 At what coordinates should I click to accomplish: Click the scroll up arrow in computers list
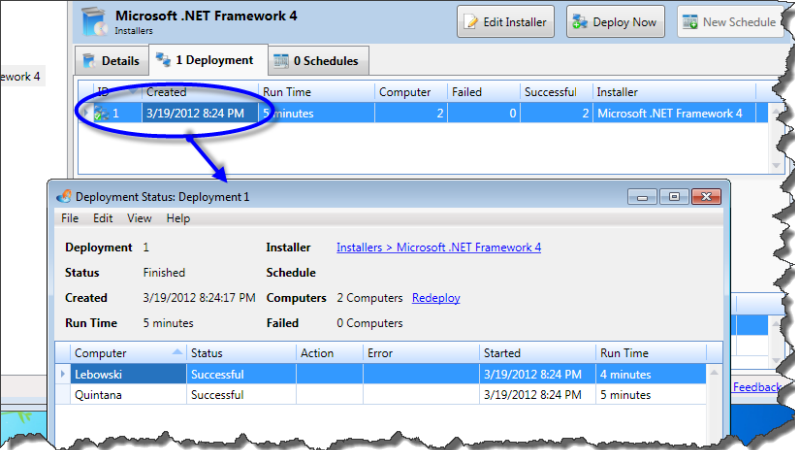[x=714, y=372]
